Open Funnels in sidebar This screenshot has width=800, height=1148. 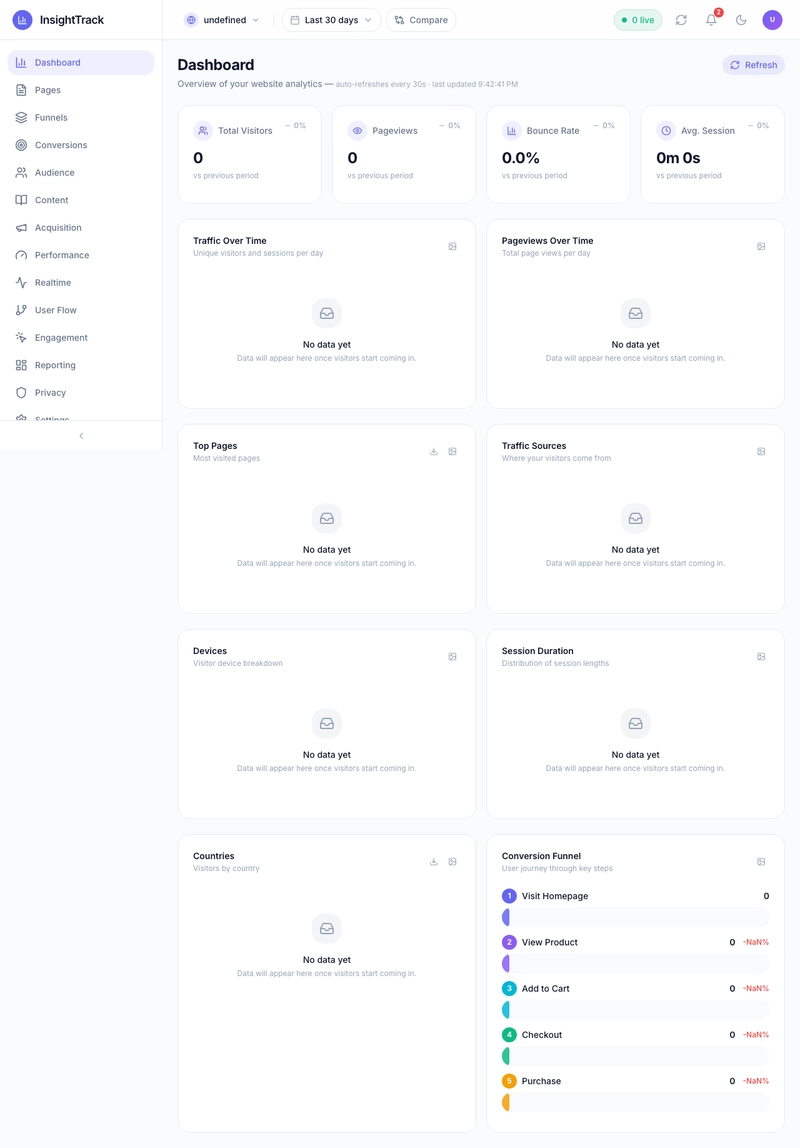81,117
